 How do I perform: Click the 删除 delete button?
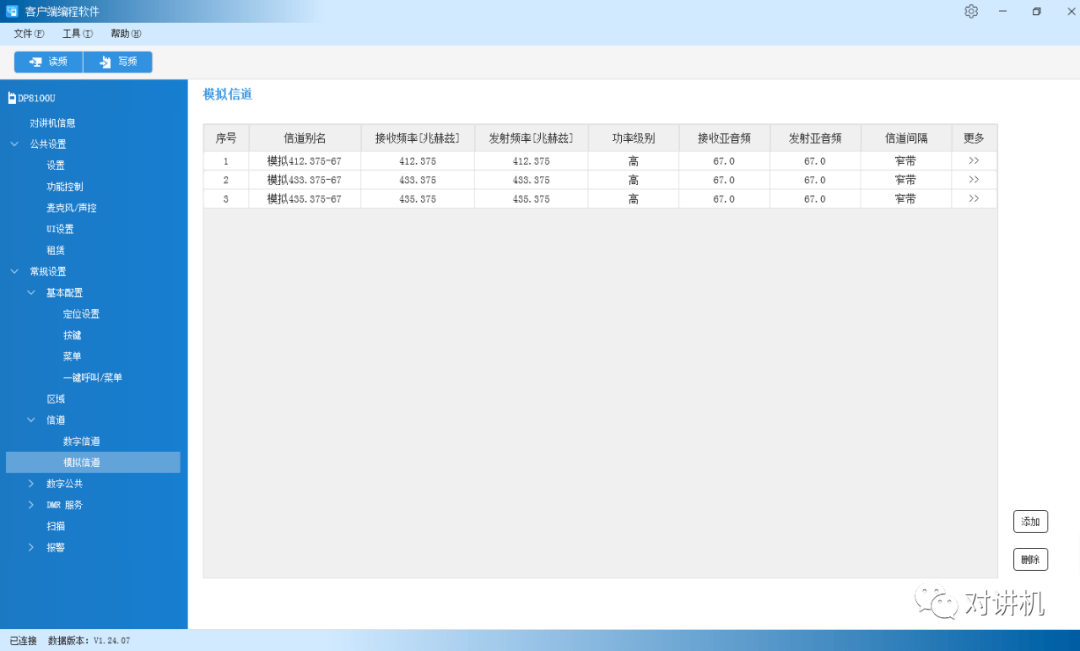(1030, 559)
